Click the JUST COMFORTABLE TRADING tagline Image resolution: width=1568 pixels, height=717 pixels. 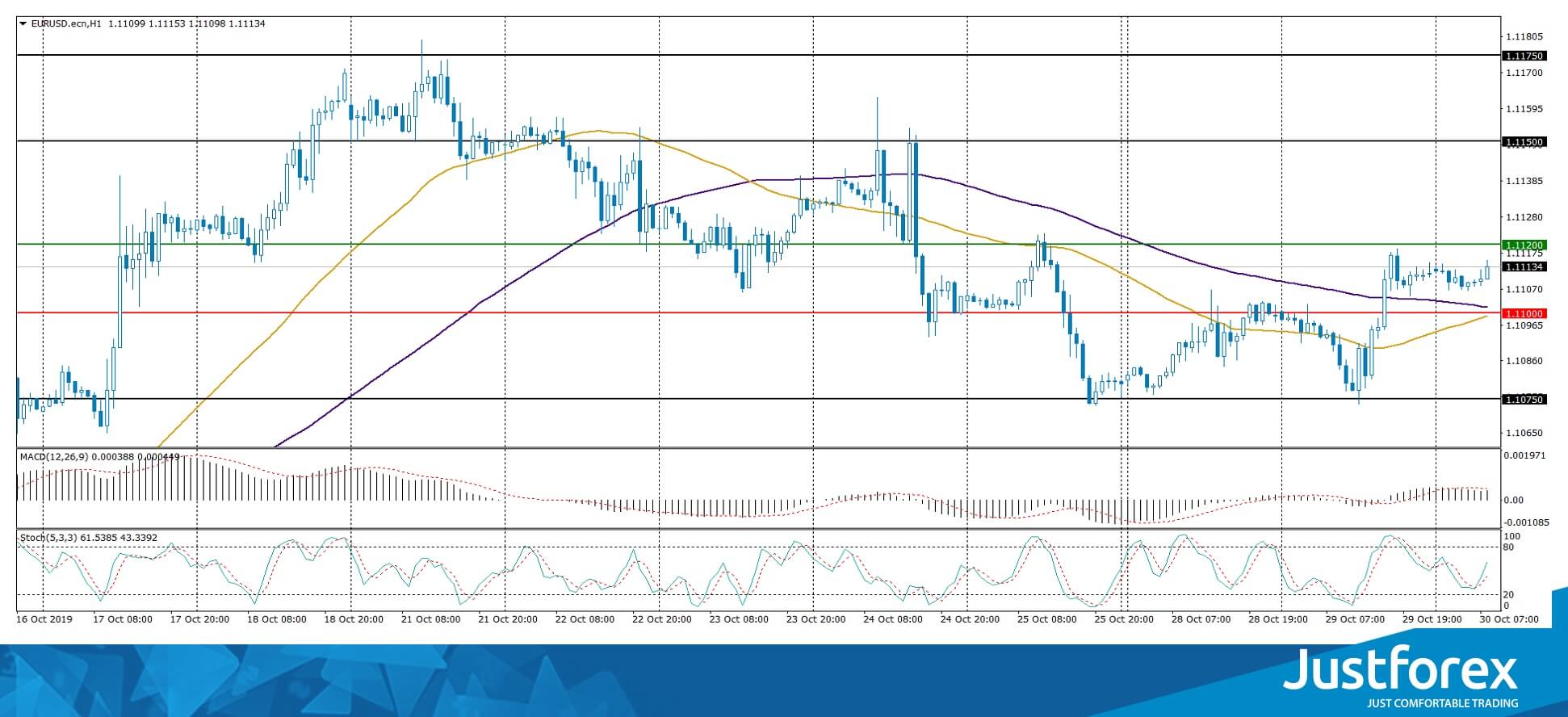pos(1443,703)
